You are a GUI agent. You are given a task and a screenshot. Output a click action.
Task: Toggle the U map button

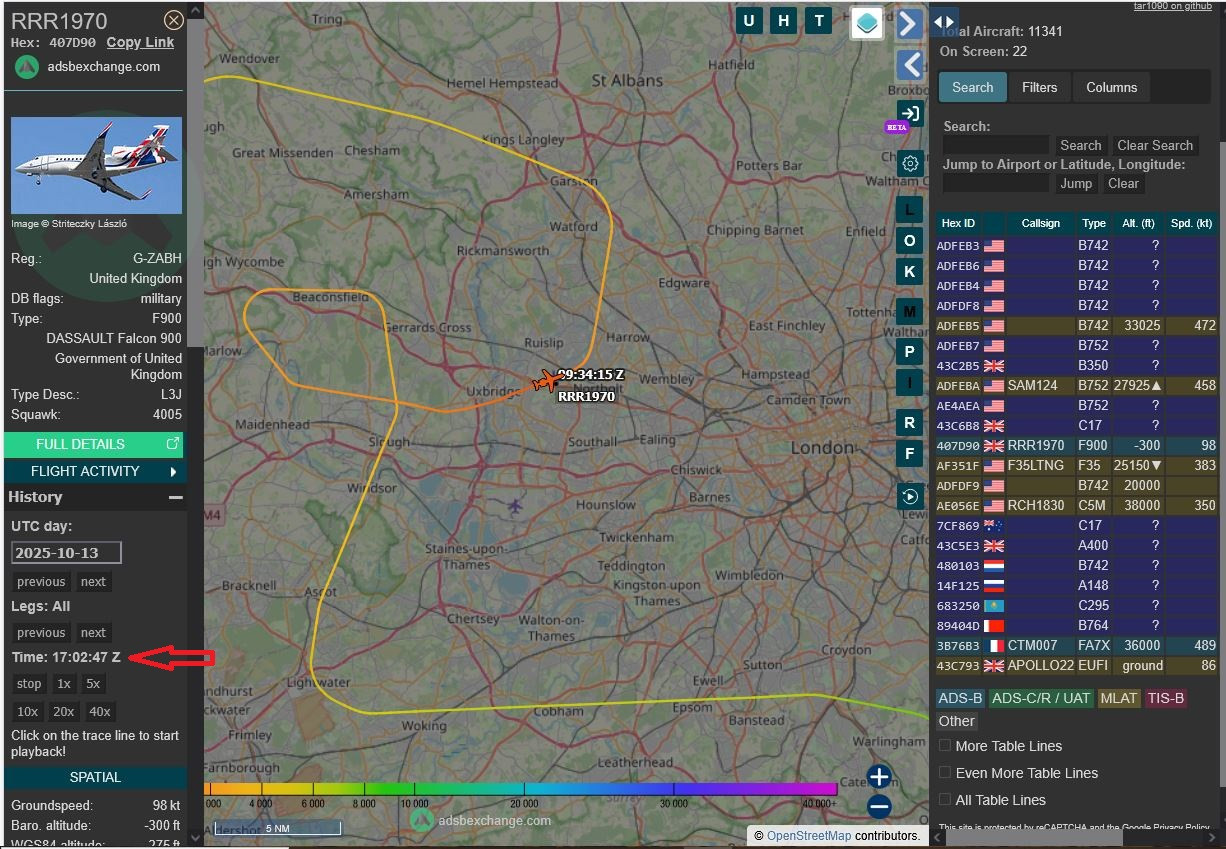[x=750, y=21]
